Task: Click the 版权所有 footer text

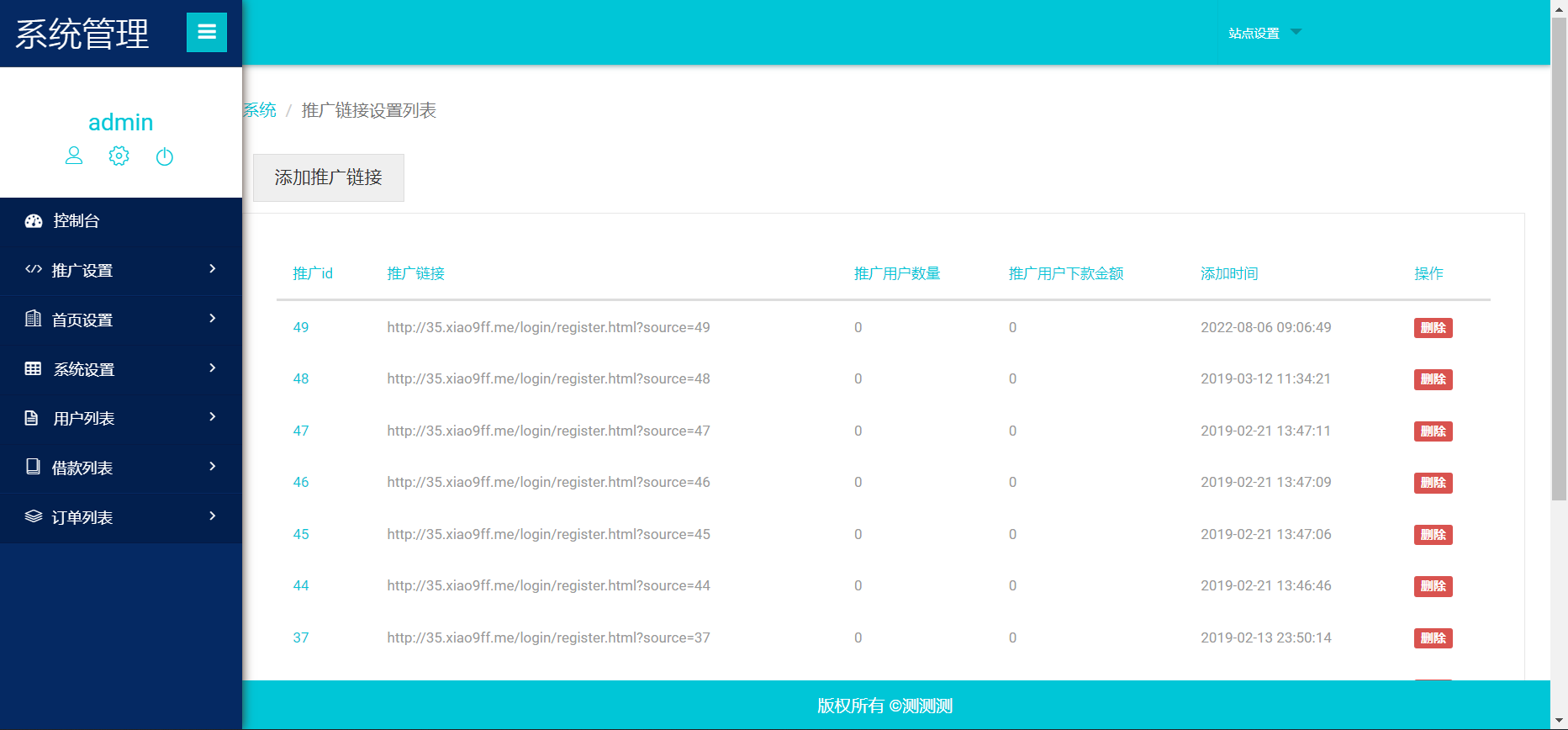Action: (x=884, y=706)
